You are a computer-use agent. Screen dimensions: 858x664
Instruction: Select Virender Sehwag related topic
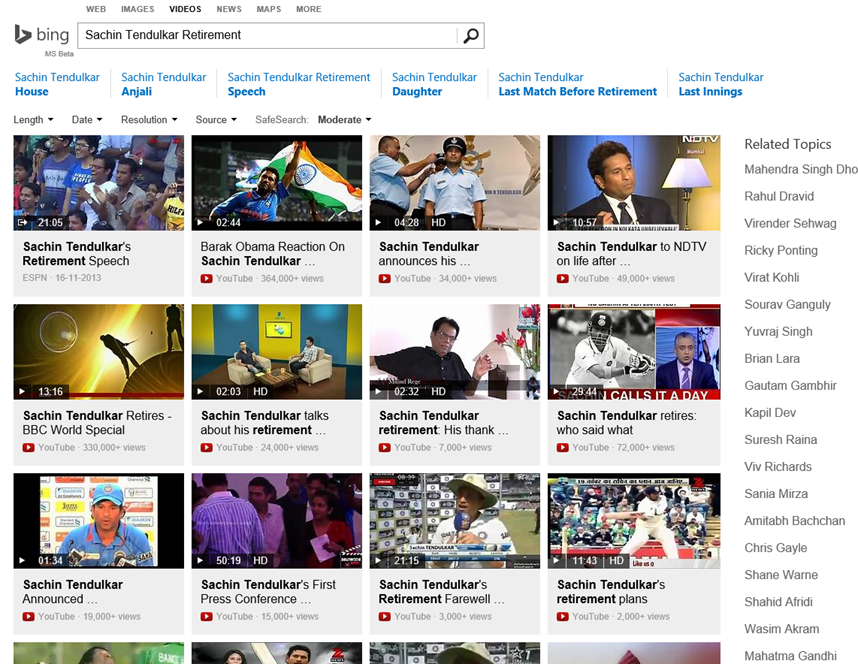[x=790, y=223]
